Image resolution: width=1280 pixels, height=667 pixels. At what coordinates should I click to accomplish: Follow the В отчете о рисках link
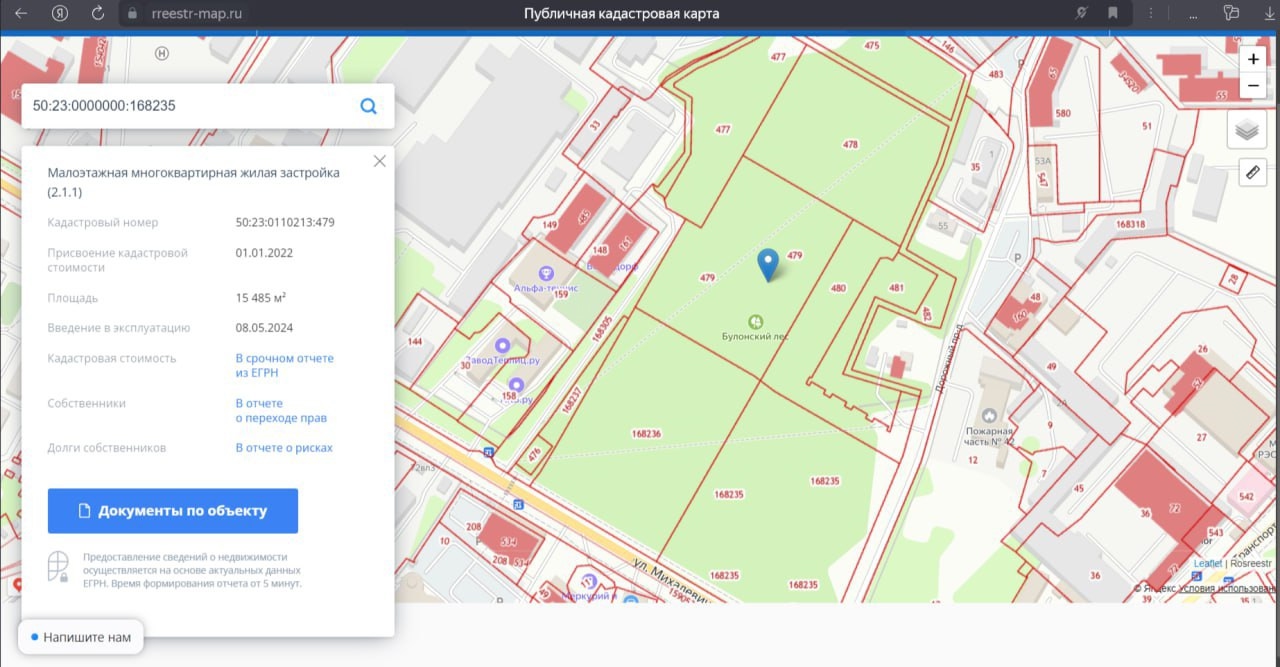click(x=284, y=448)
